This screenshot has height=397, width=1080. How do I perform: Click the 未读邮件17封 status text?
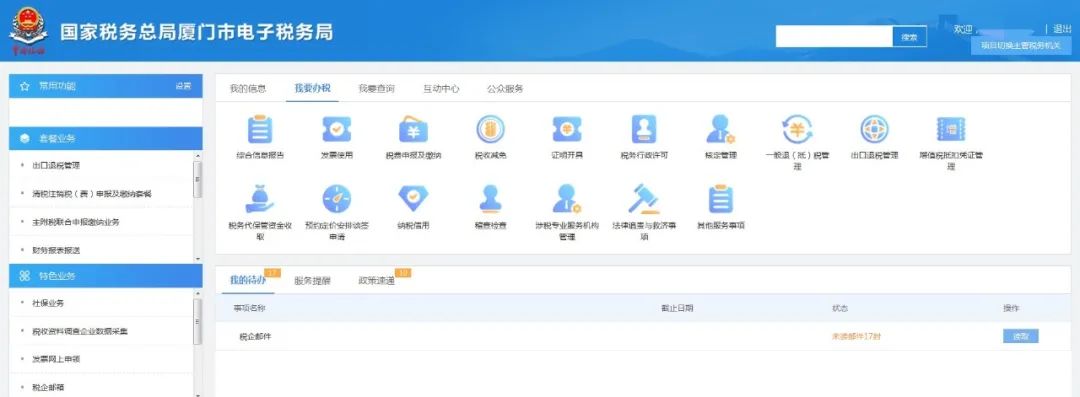[x=856, y=336]
